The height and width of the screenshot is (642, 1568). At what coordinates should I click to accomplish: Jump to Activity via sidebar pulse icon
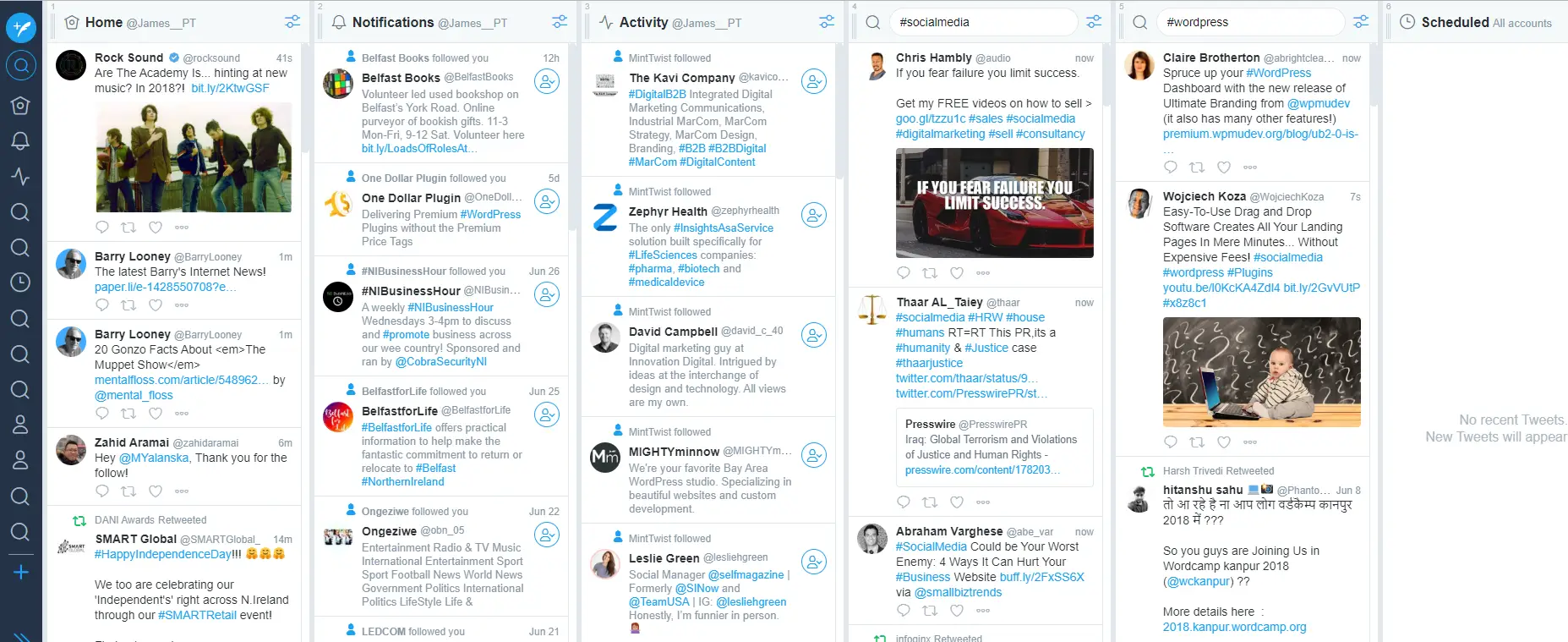click(x=20, y=176)
